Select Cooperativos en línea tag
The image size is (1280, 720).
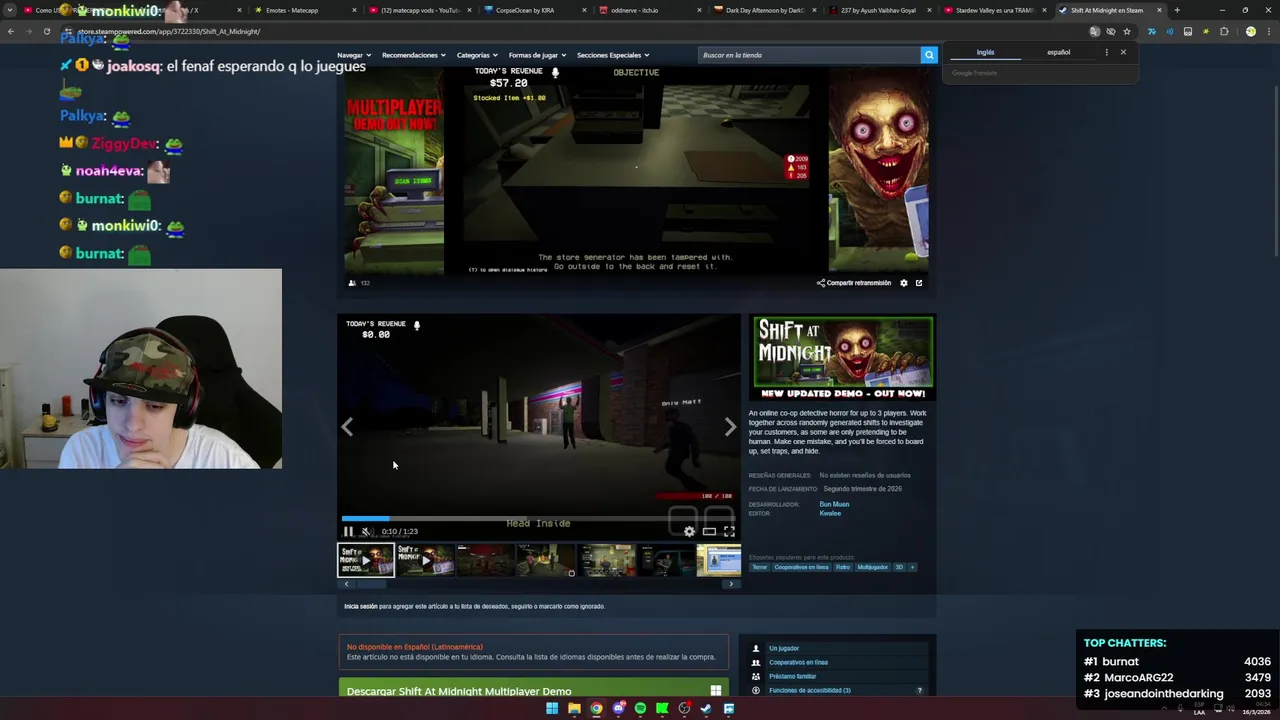[801, 567]
